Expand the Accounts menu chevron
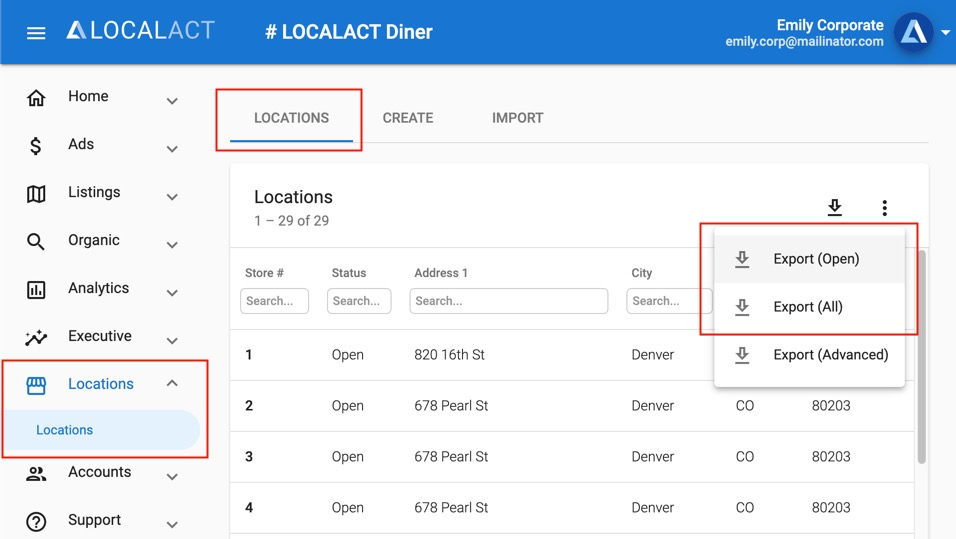 coord(173,477)
